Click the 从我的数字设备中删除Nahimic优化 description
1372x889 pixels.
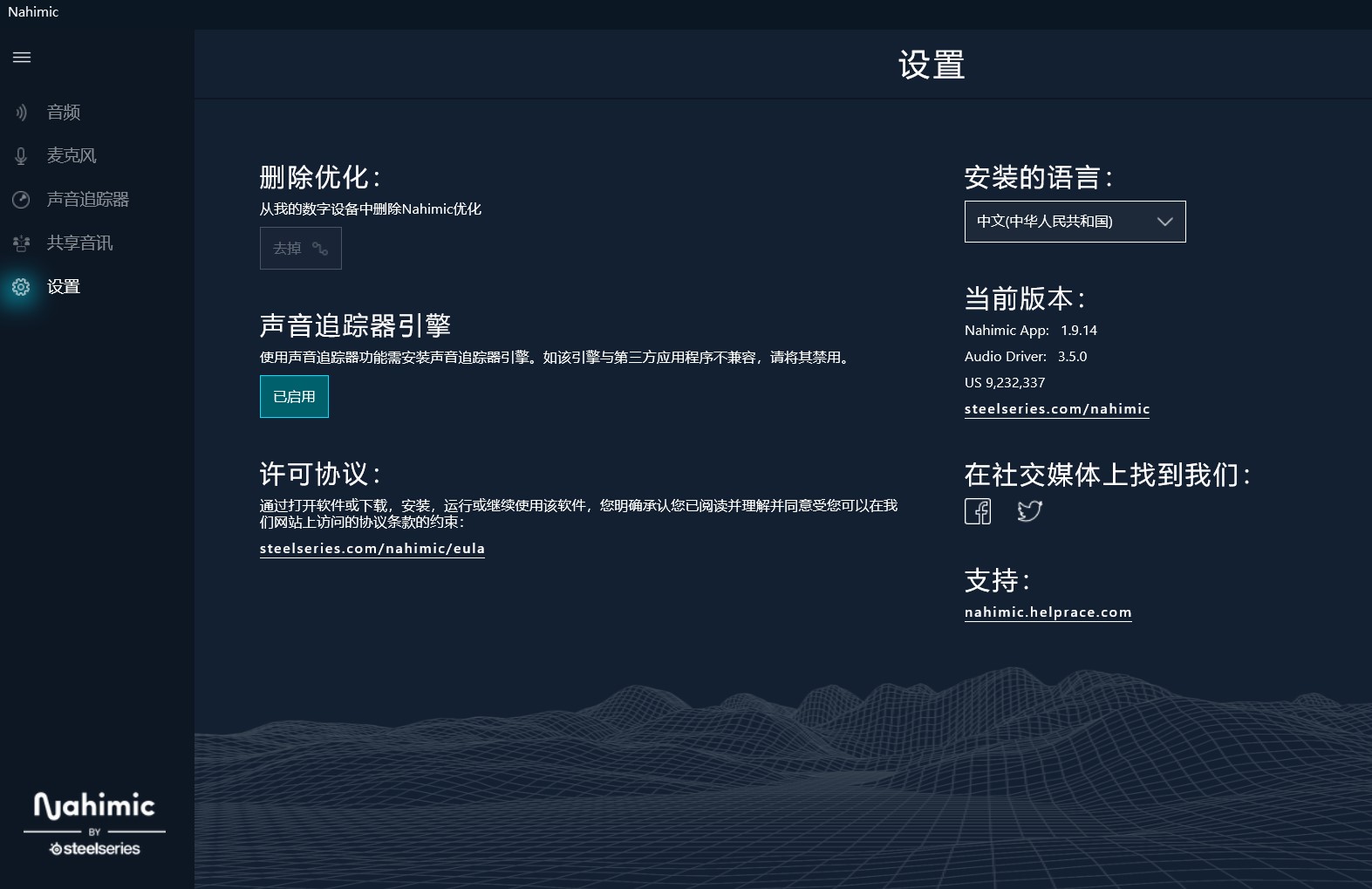(x=371, y=209)
